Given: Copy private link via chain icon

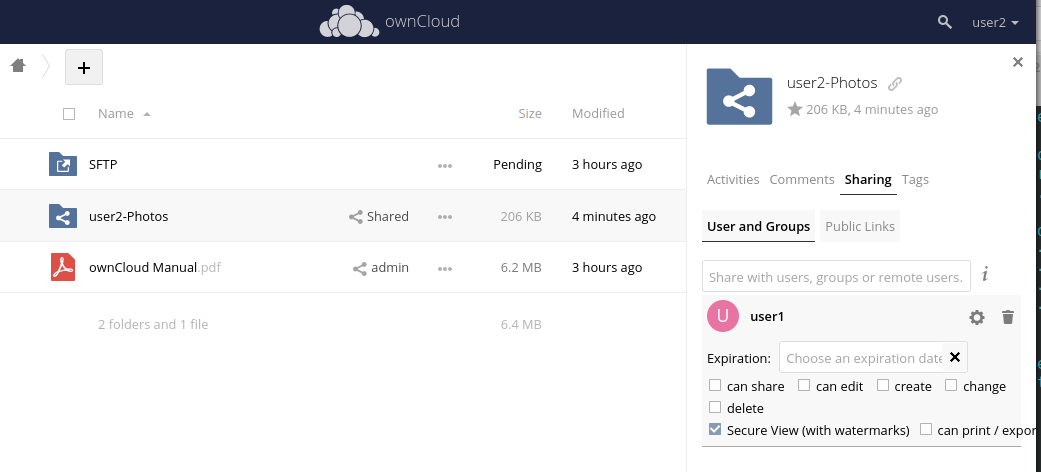Looking at the screenshot, I should tap(895, 84).
